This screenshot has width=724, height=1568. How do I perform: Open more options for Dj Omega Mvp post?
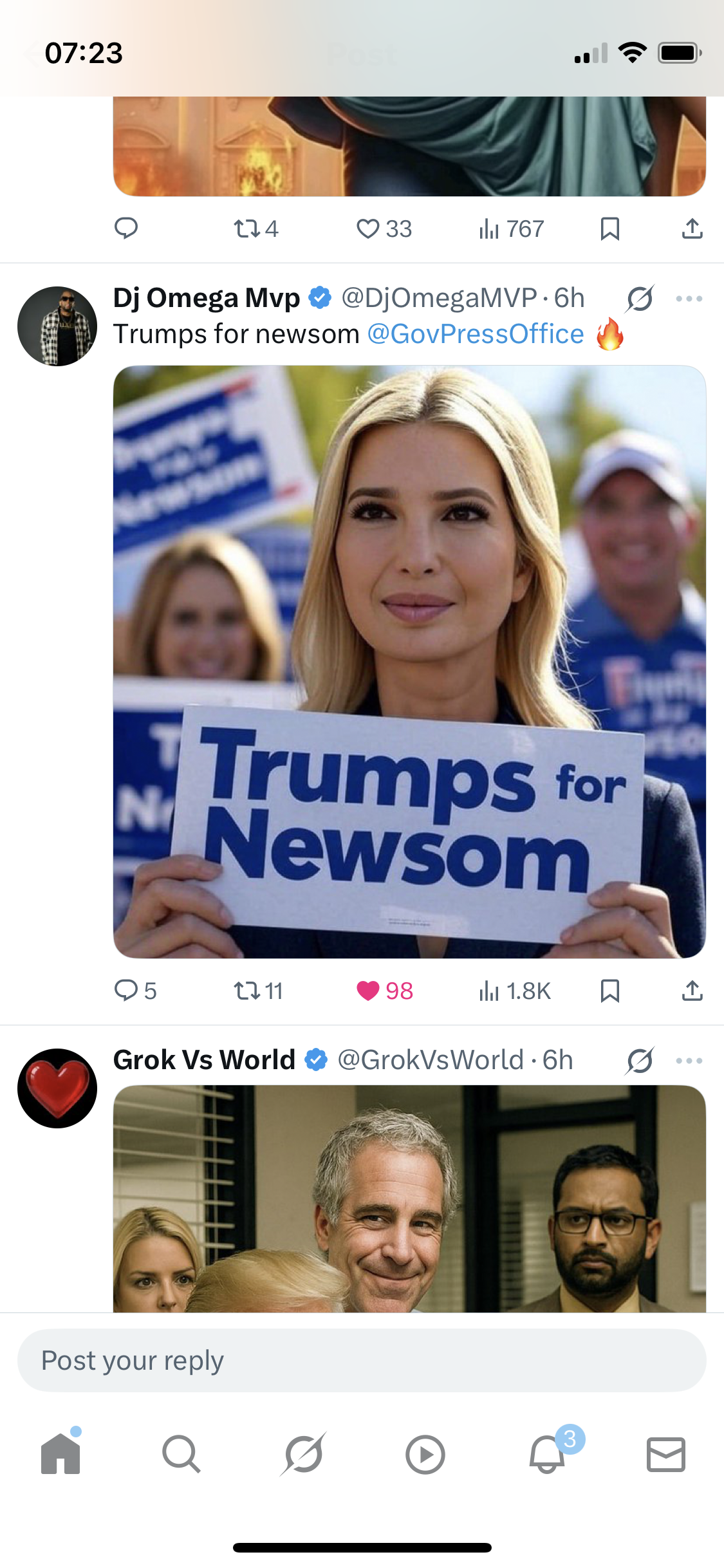point(689,299)
